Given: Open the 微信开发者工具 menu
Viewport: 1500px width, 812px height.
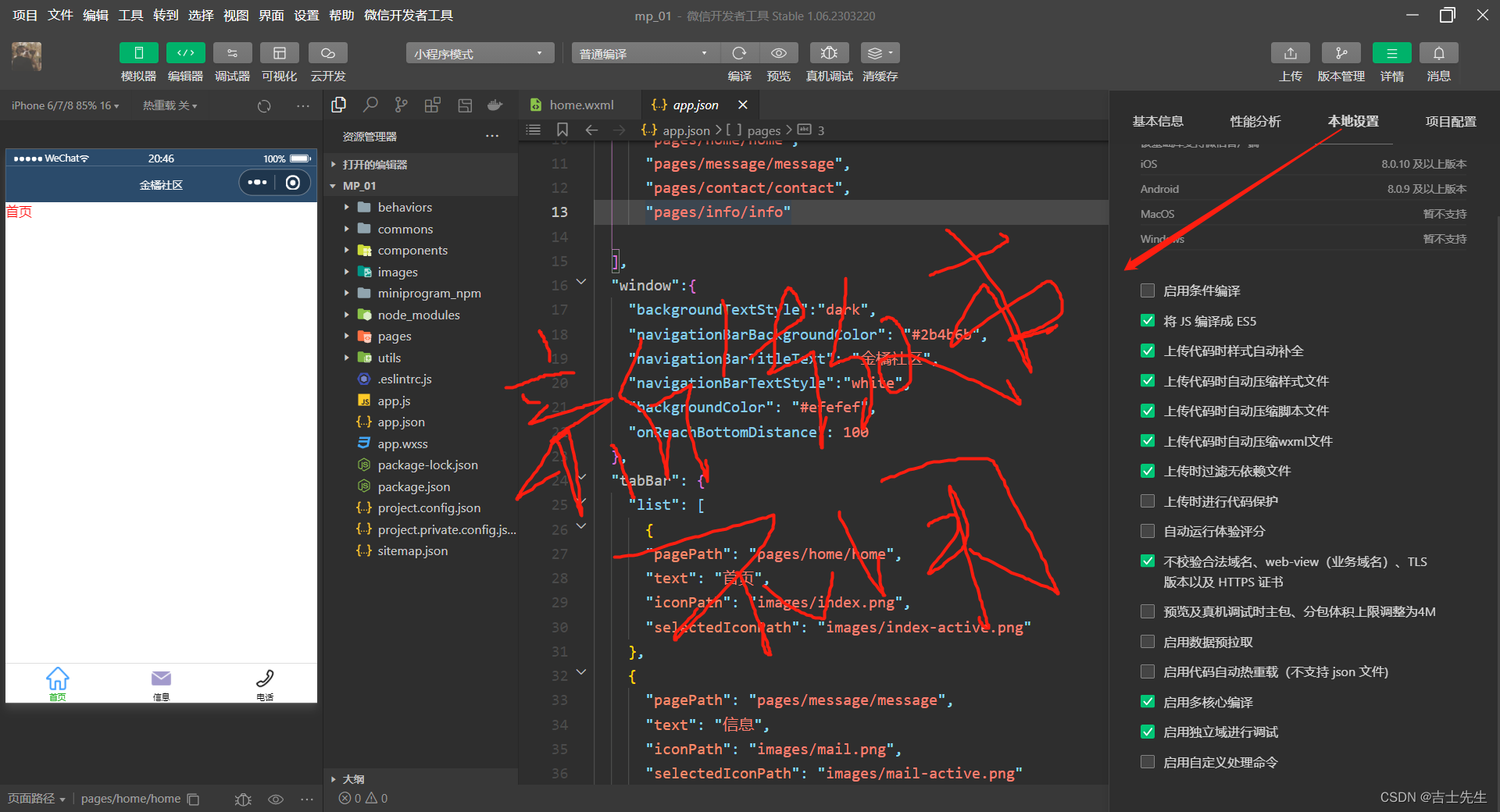Looking at the screenshot, I should coord(408,16).
